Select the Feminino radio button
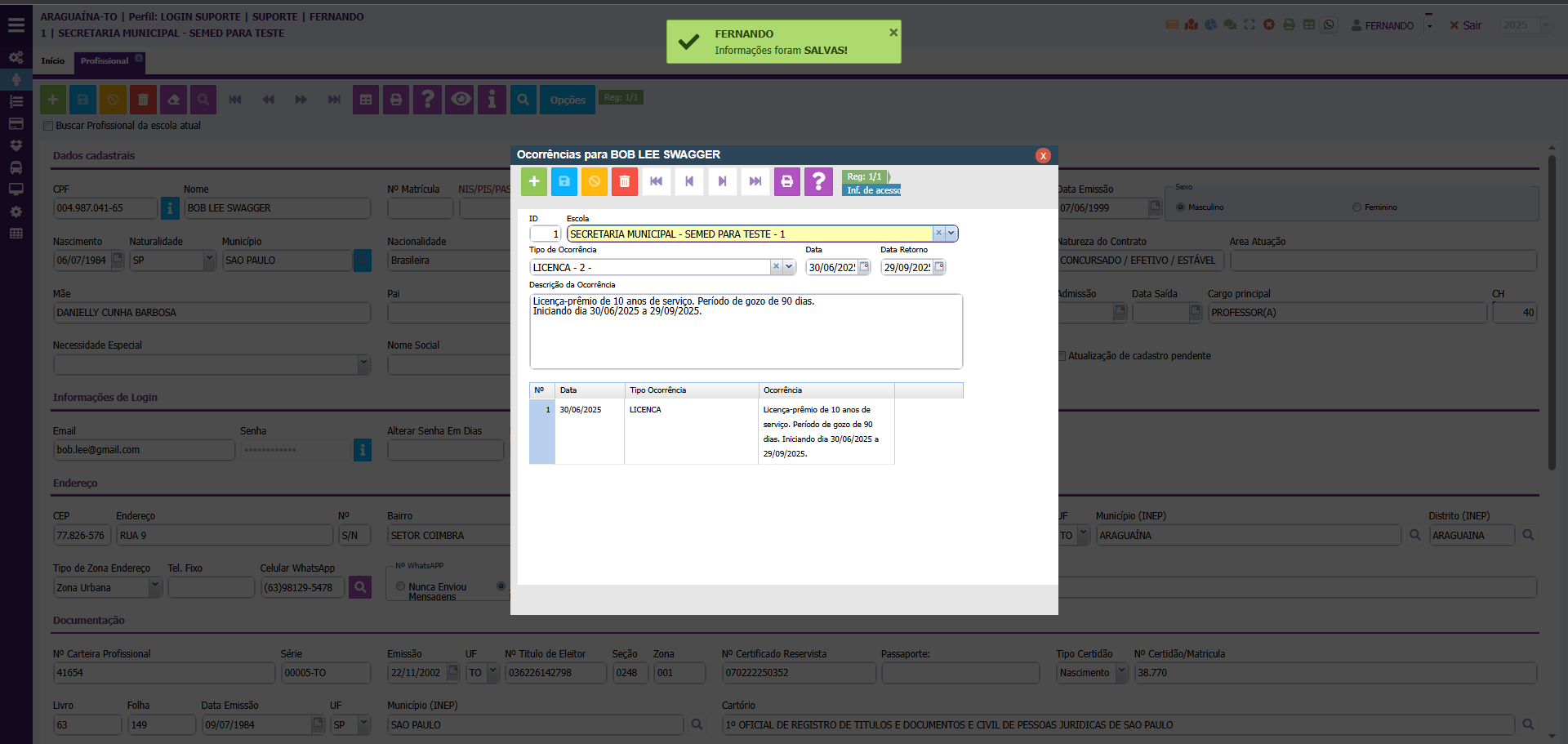The image size is (1568, 744). 1356,207
